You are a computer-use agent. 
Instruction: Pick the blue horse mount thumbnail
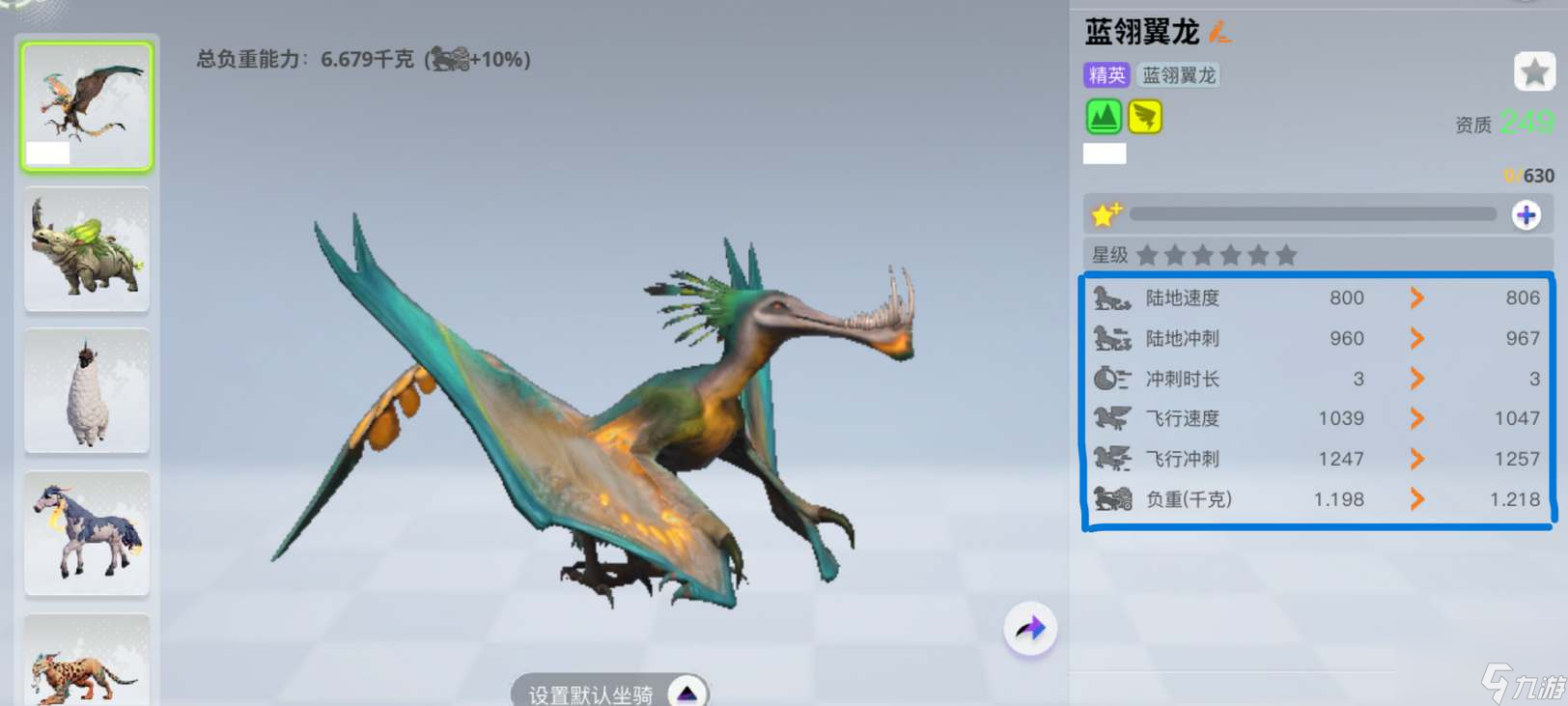click(87, 533)
